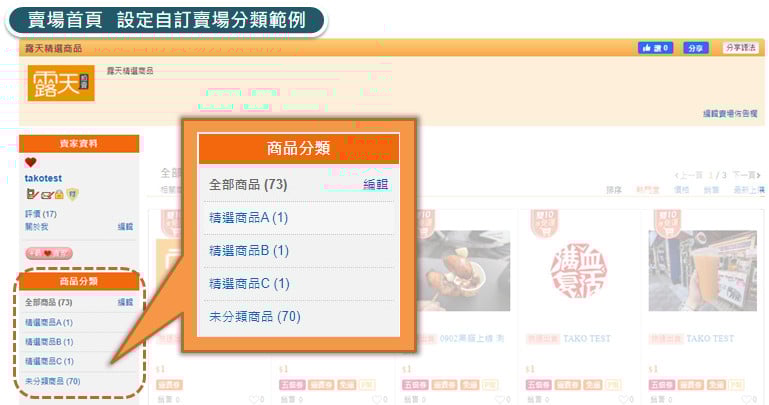Sort products by 最新上架
Image resolution: width=769 pixels, height=405 pixels.
pos(749,190)
